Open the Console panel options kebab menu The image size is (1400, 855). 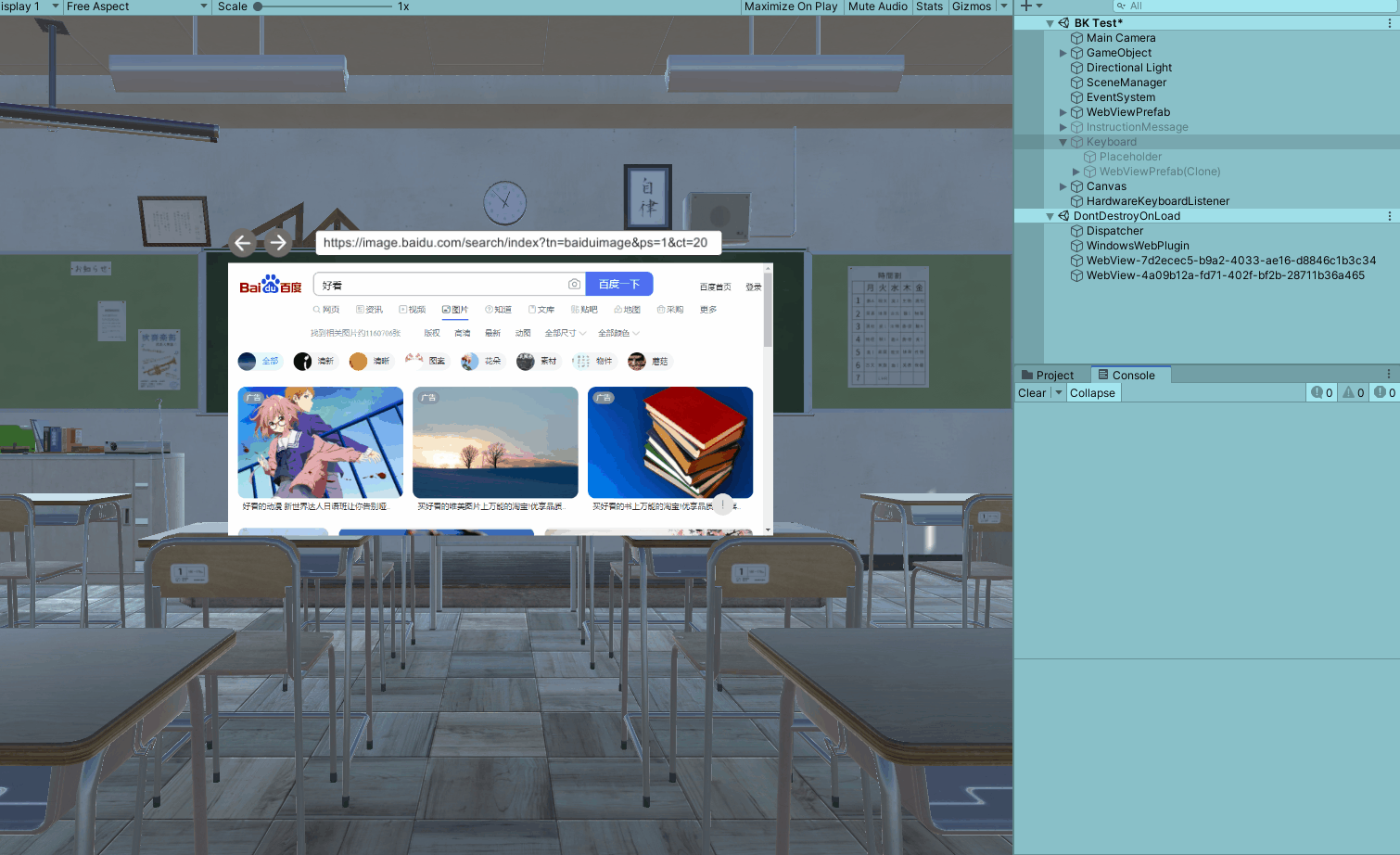[1388, 374]
